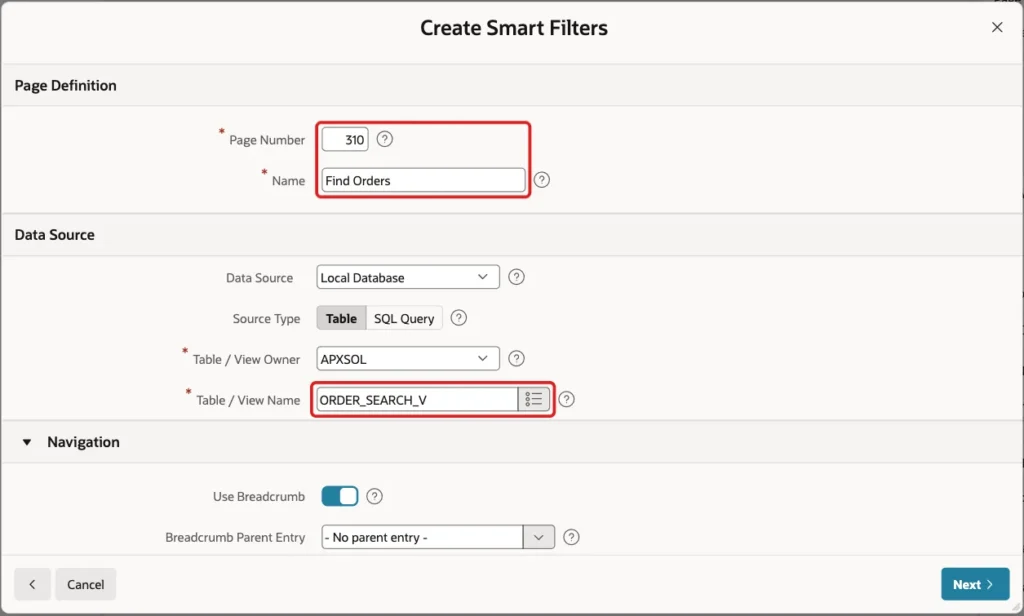
Task: Click the Page Definition section heading
Action: coord(65,86)
